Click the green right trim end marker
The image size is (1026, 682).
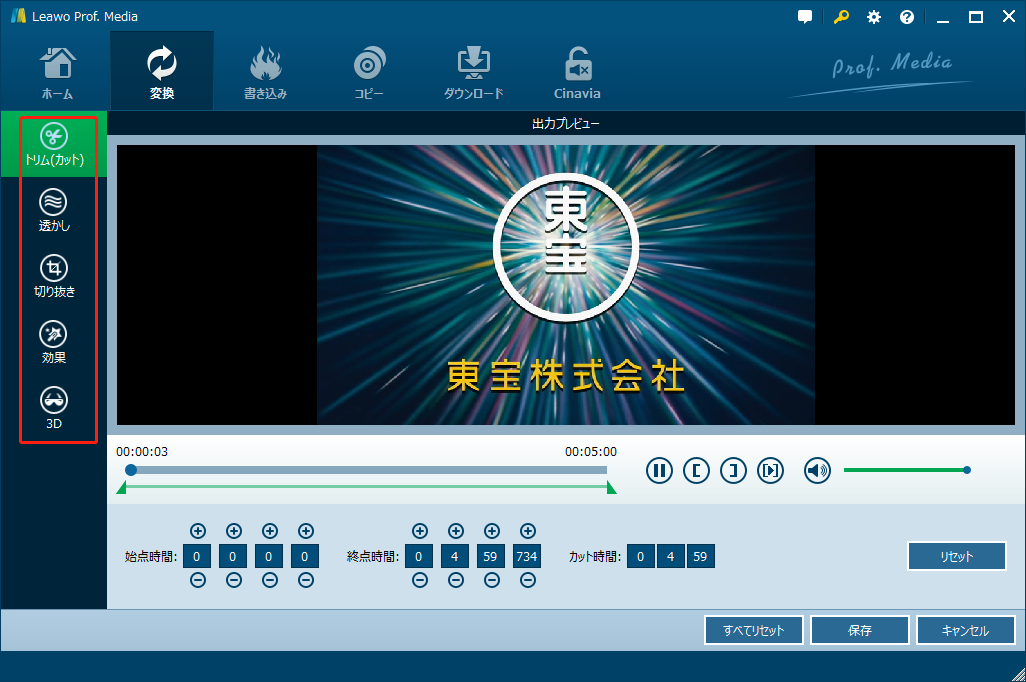coord(611,488)
